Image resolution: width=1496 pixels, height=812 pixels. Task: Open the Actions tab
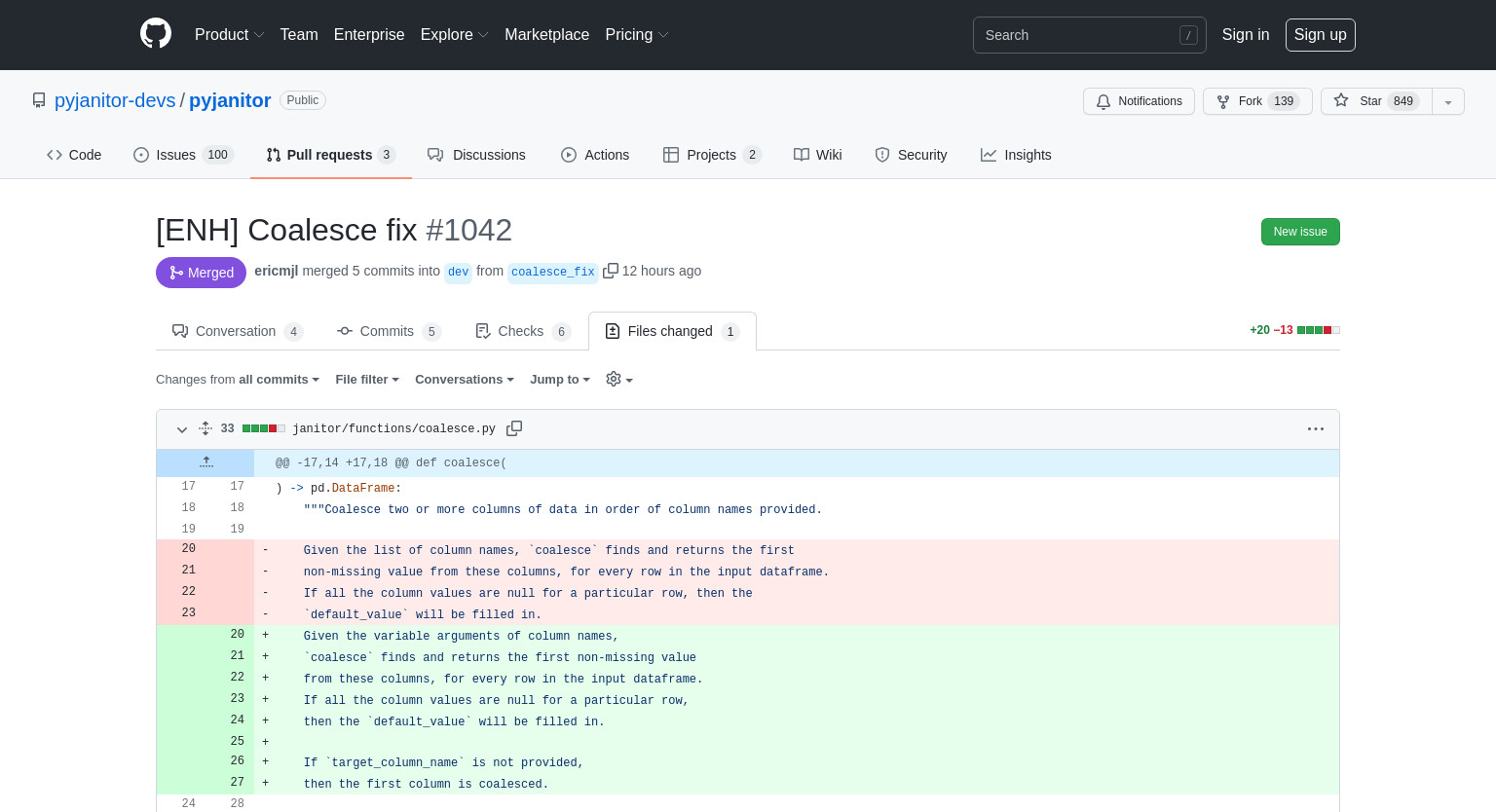[x=595, y=155]
